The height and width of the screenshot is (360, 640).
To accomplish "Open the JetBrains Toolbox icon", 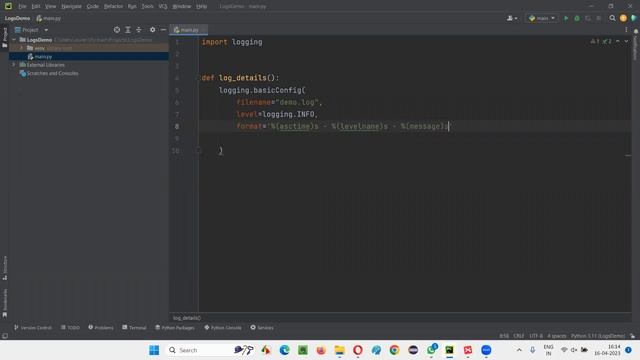I will coord(633,18).
